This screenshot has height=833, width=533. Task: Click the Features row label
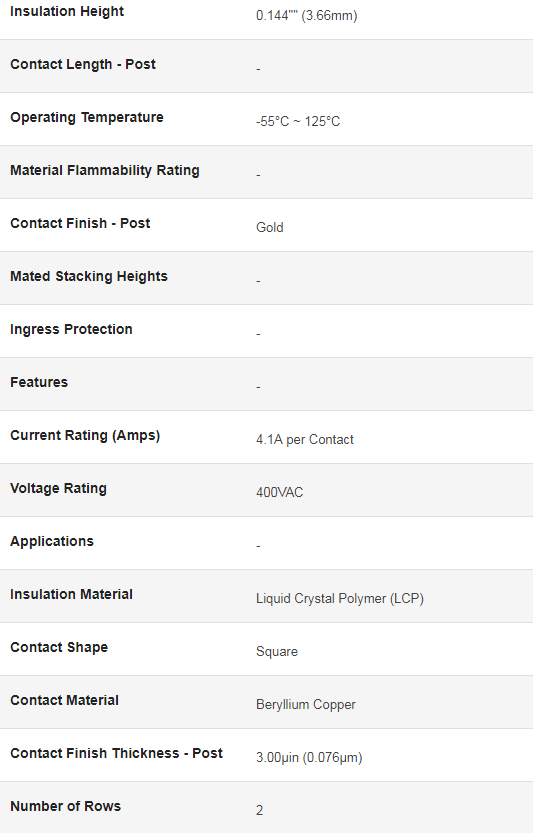pyautogui.click(x=39, y=382)
